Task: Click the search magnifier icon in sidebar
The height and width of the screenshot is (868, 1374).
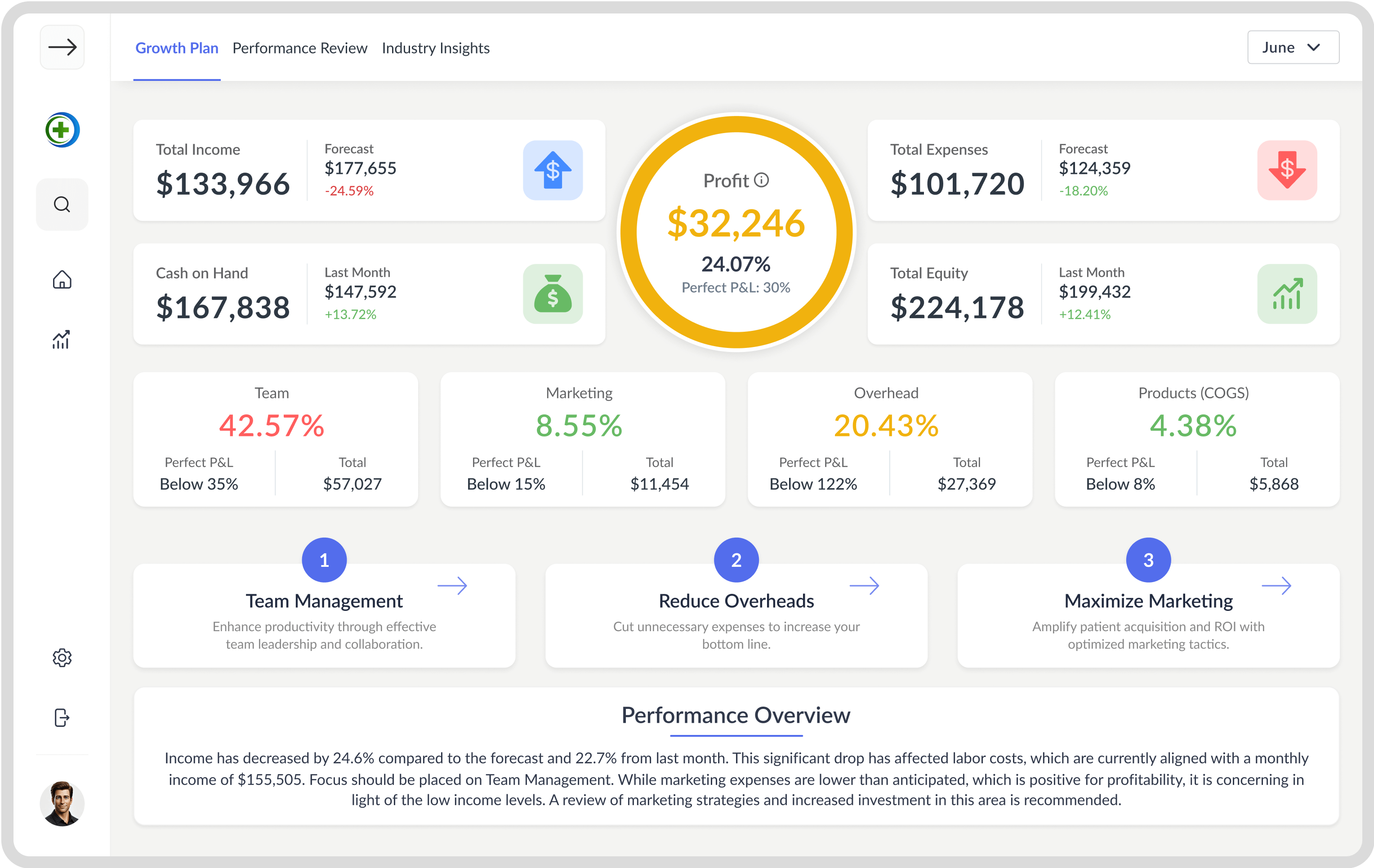Action: 62,204
